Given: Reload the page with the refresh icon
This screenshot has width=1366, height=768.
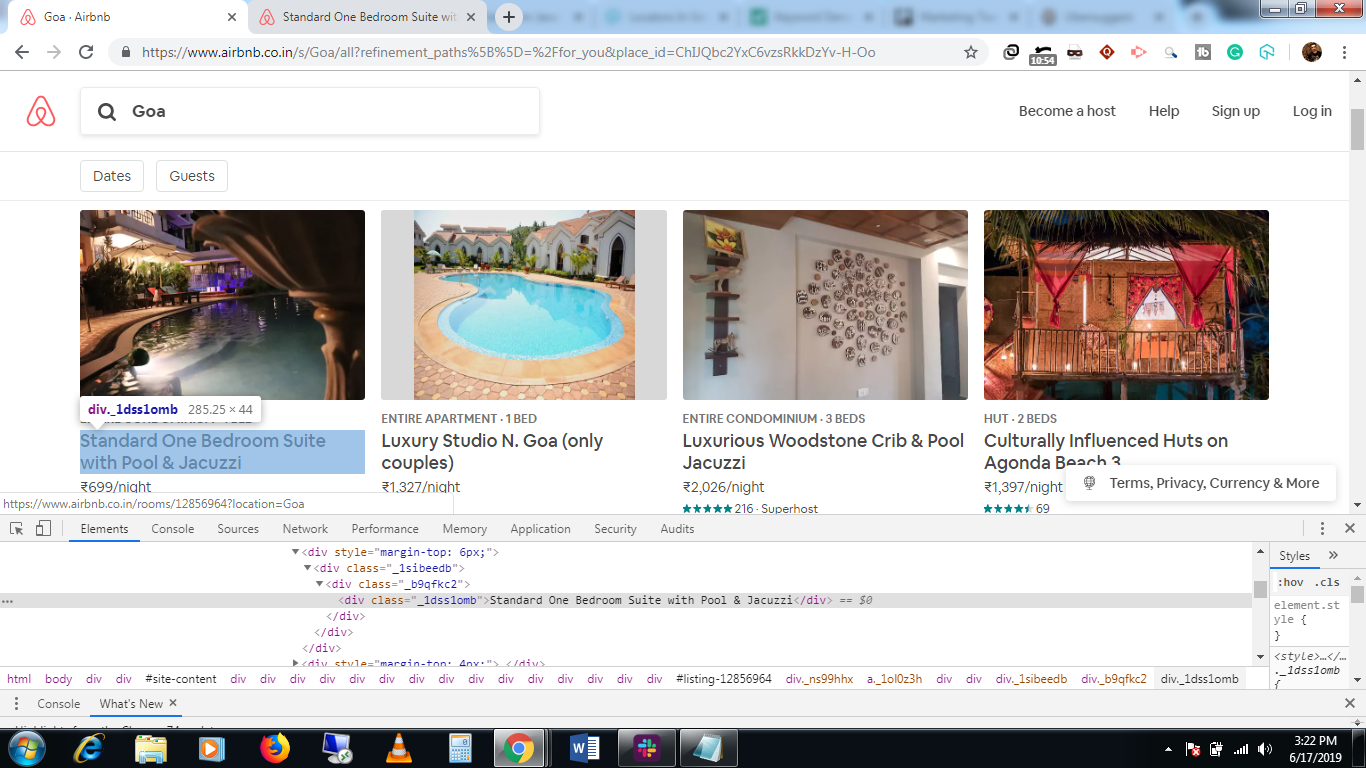Looking at the screenshot, I should tap(86, 52).
